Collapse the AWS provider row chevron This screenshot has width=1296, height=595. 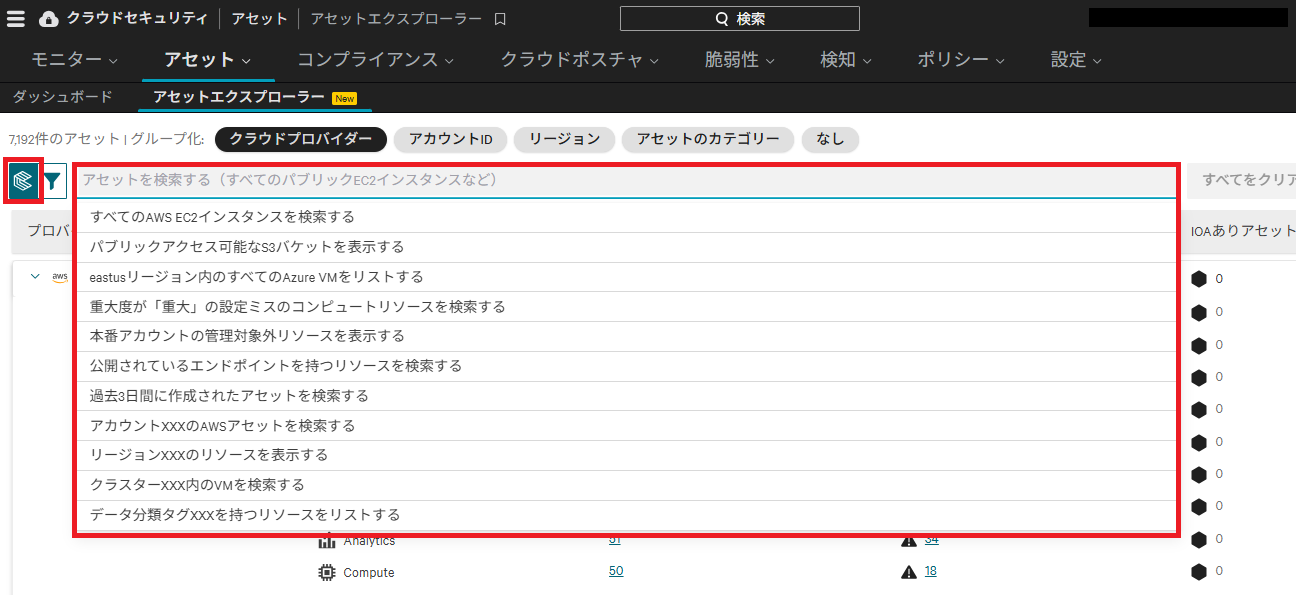[x=35, y=277]
